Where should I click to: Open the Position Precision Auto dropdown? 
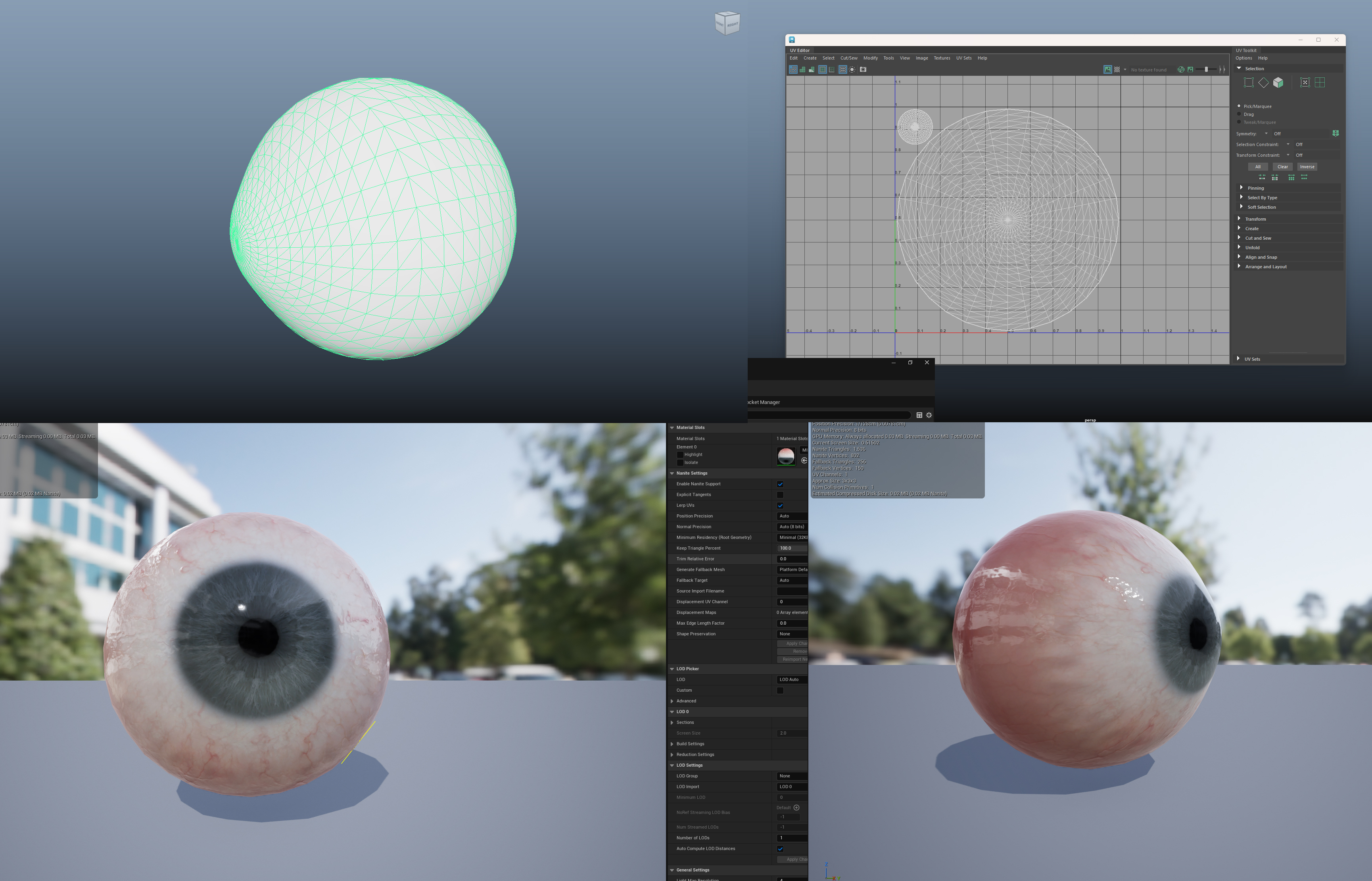click(792, 516)
